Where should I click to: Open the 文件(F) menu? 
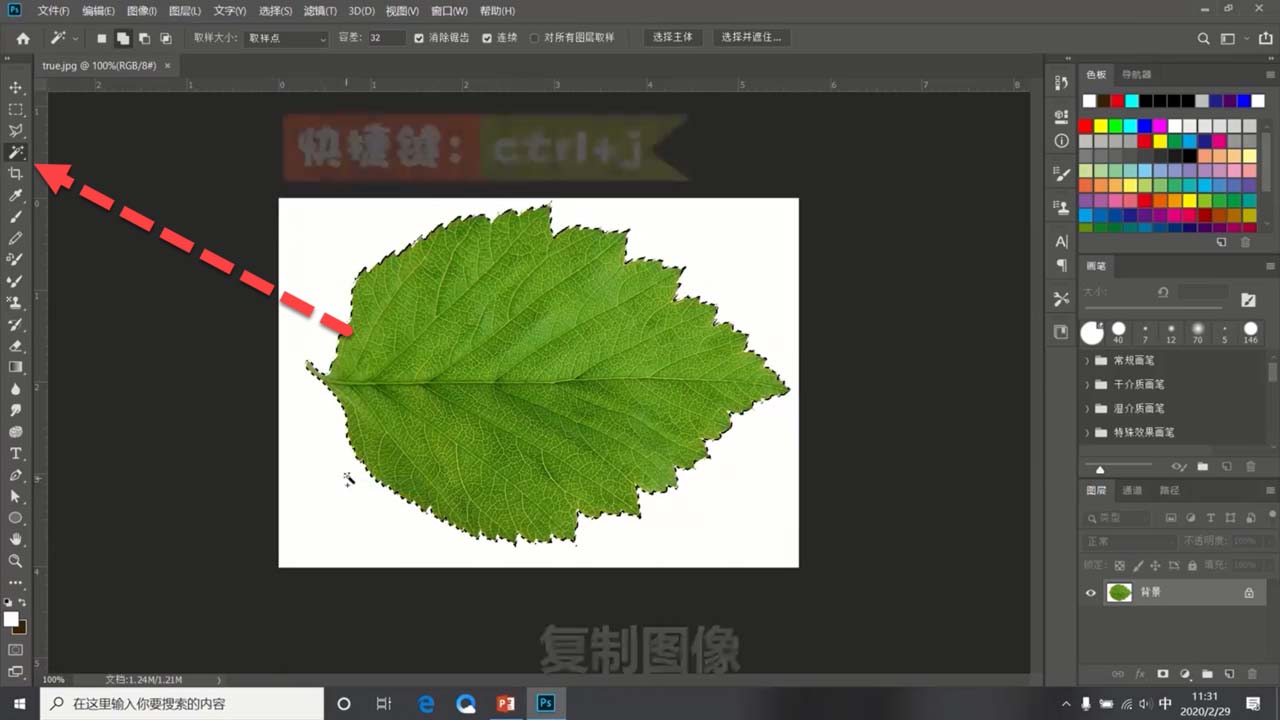click(x=53, y=11)
